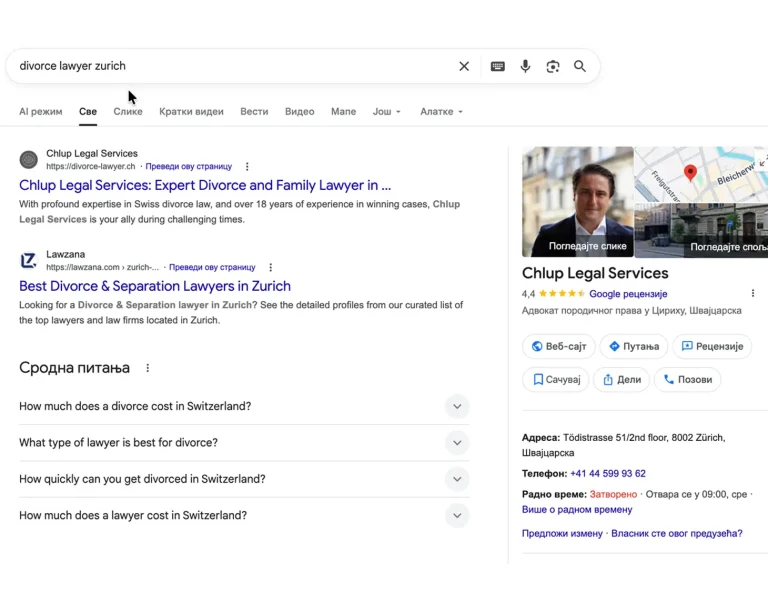768x602 pixels.
Task: Click Власник сте овог предузећа link
Action: pos(676,533)
